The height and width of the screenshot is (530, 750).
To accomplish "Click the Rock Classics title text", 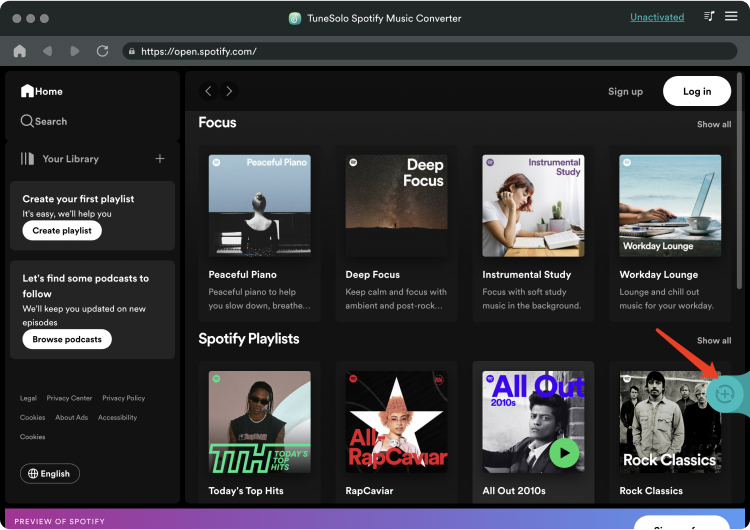I will pyautogui.click(x=651, y=491).
